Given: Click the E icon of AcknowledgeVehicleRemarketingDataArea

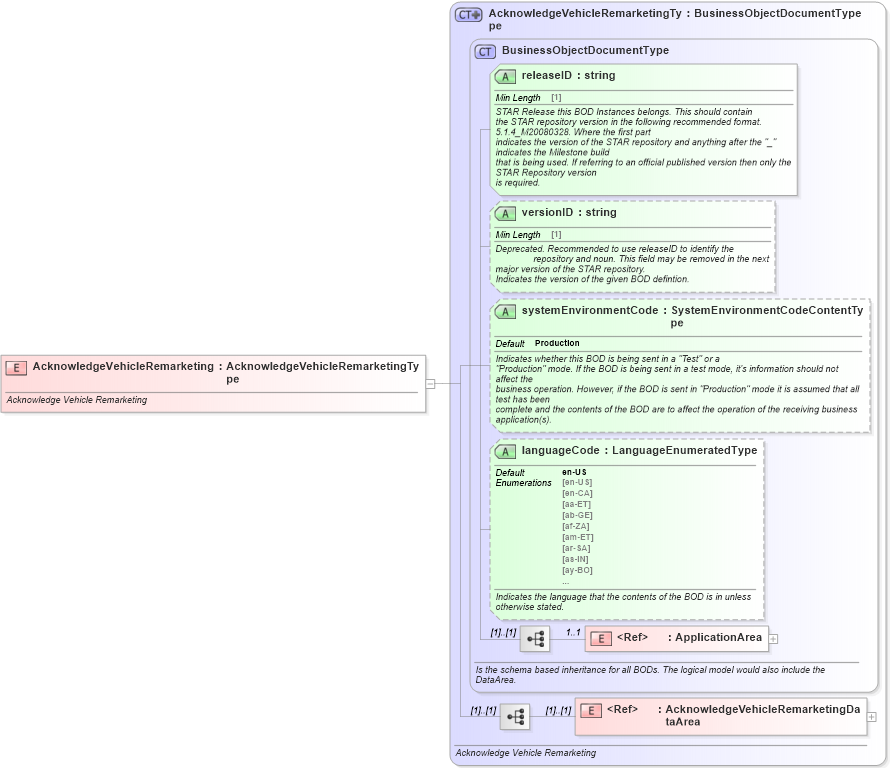Looking at the screenshot, I should pos(591,711).
